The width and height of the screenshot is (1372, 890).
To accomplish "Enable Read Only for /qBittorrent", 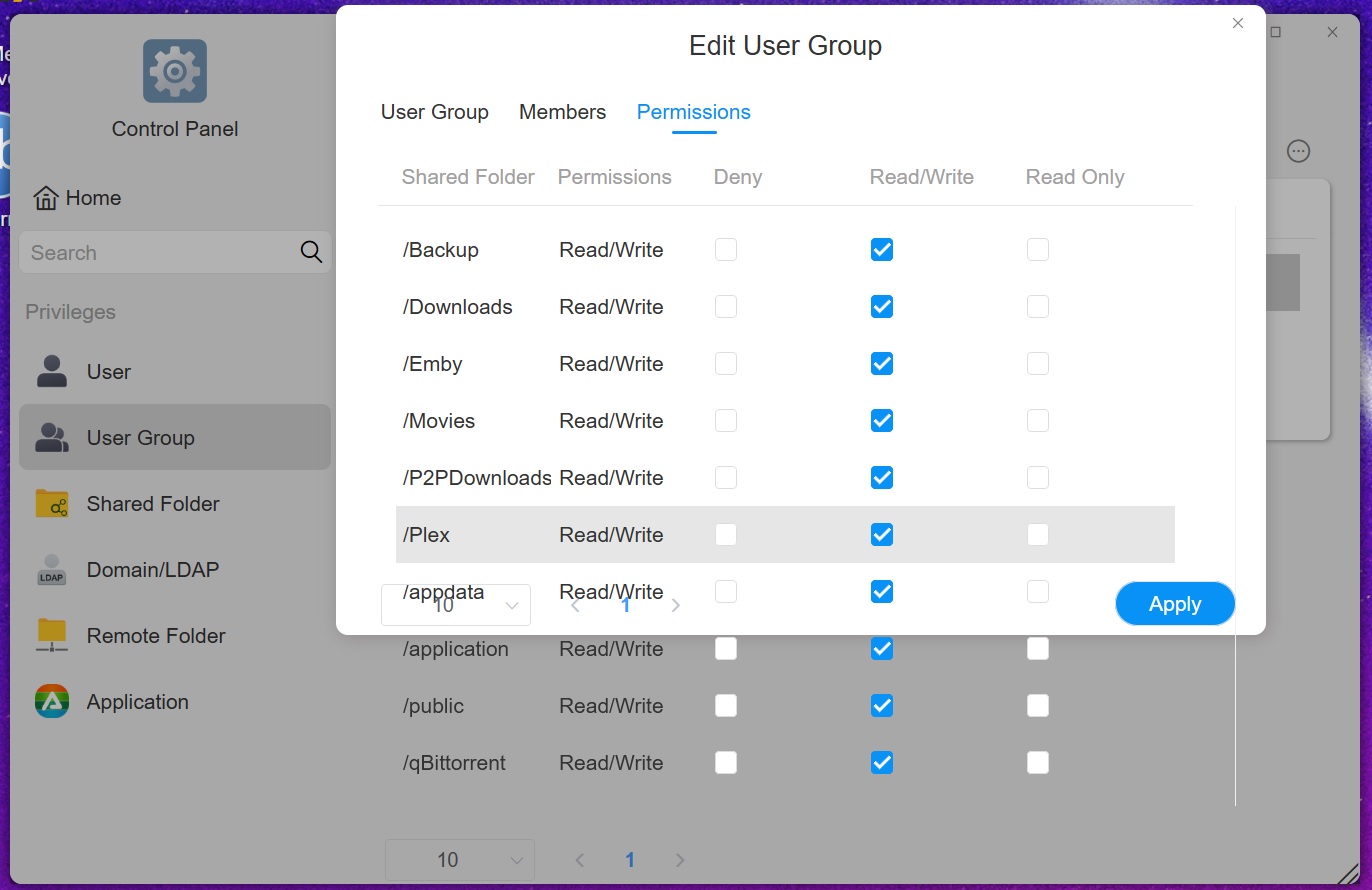I will point(1038,763).
